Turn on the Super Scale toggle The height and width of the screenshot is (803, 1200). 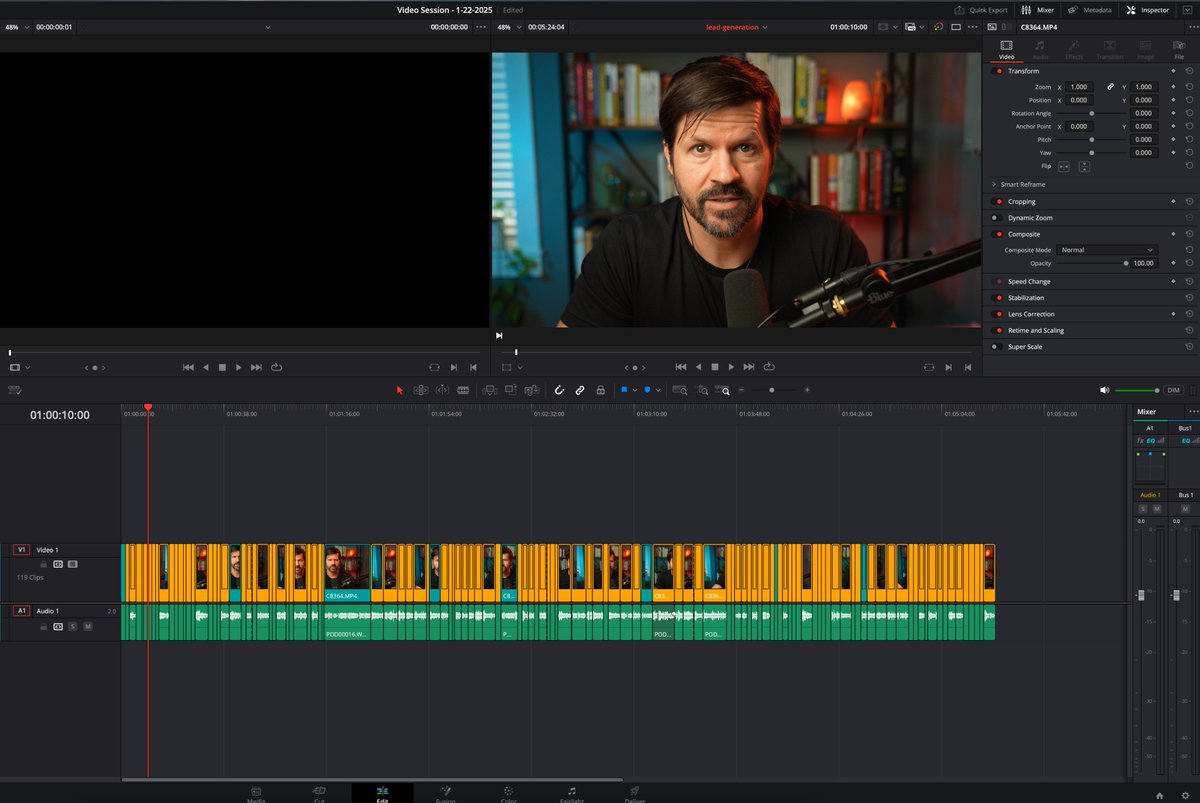(x=996, y=347)
